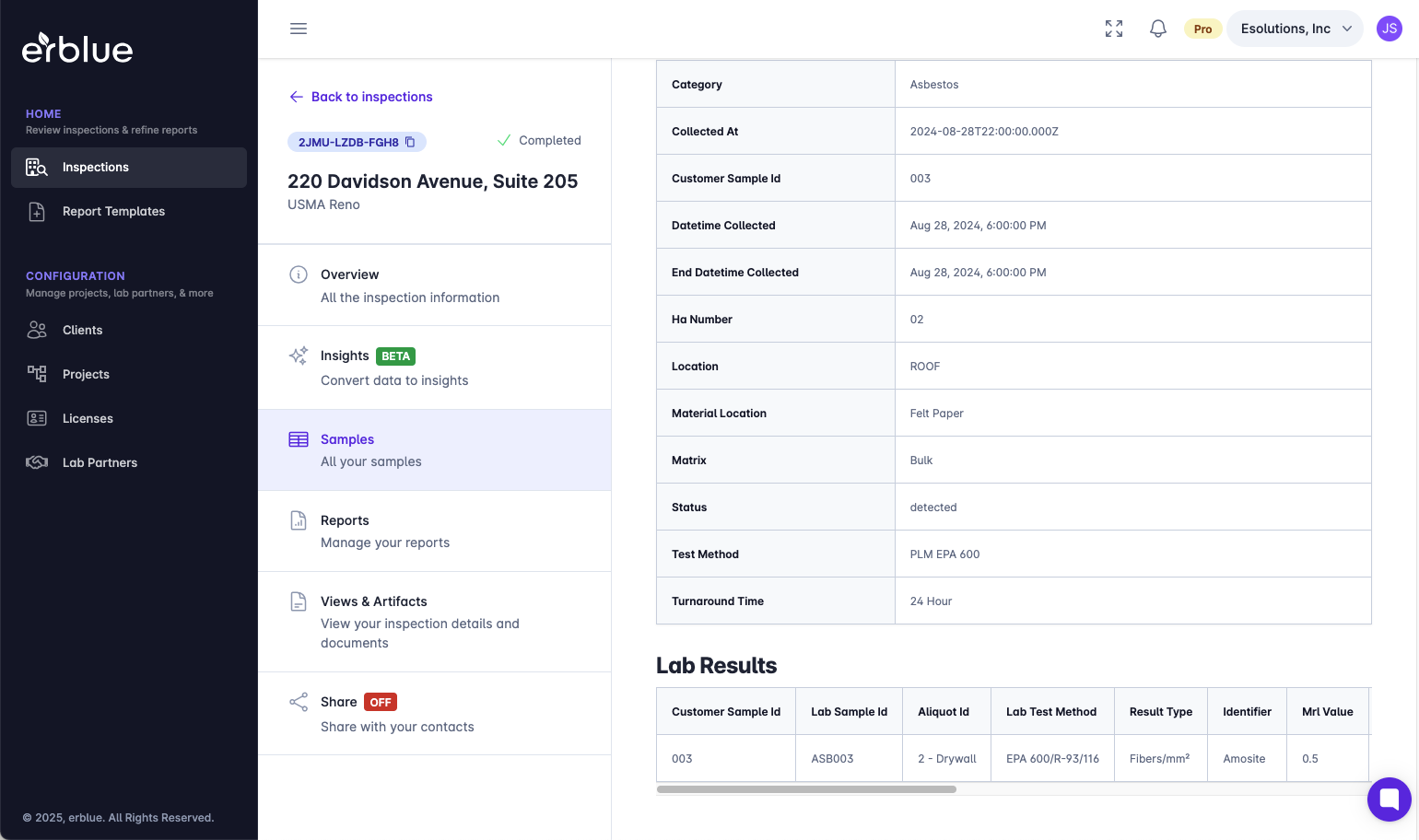The image size is (1419, 840).
Task: Copy inspection ID 2JMU-LZDB-FGH8
Action: [411, 142]
